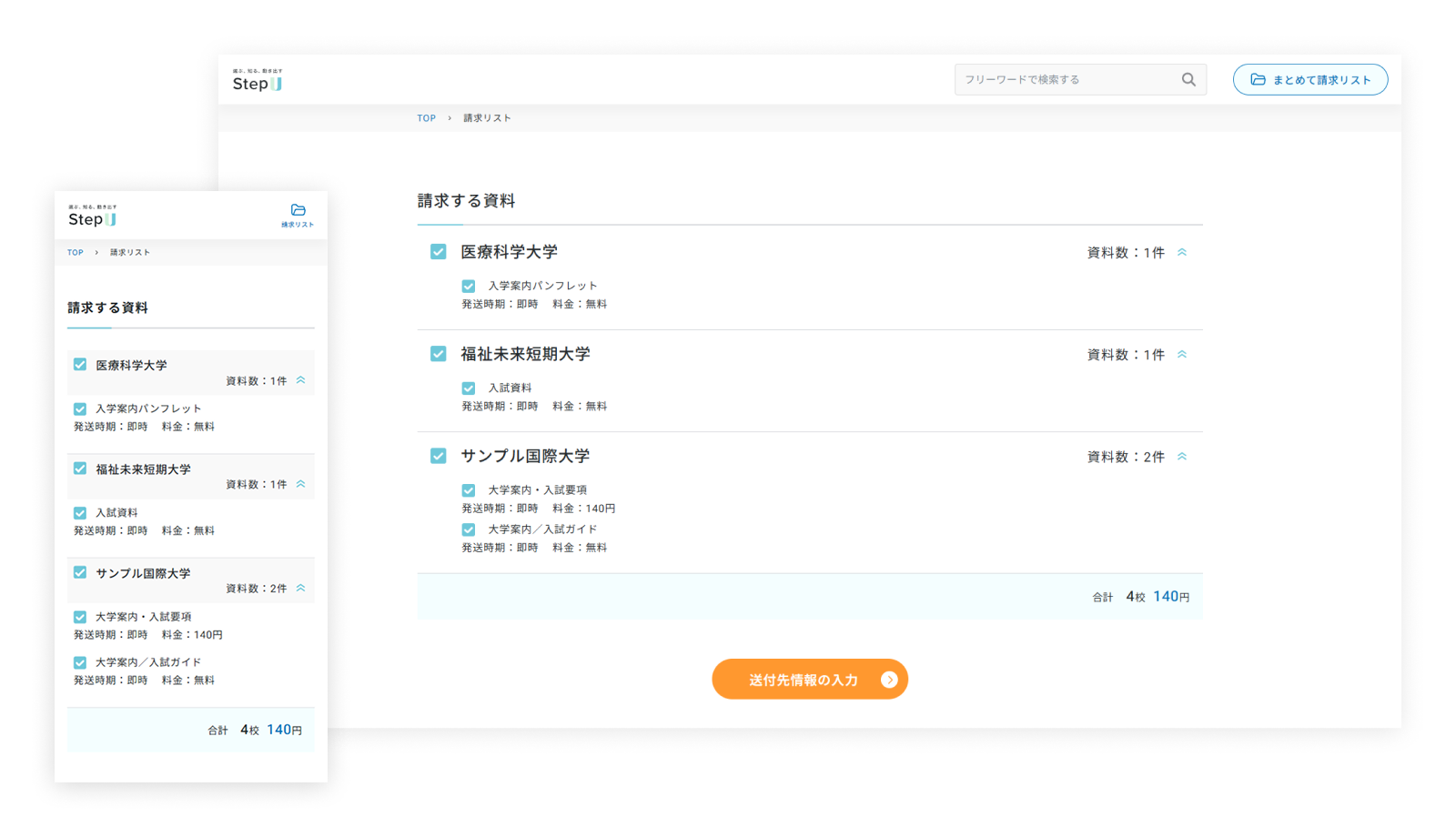The height and width of the screenshot is (837, 1456).
Task: Toggle mobile サンプル国際大学 checkbox
Action: 80,573
